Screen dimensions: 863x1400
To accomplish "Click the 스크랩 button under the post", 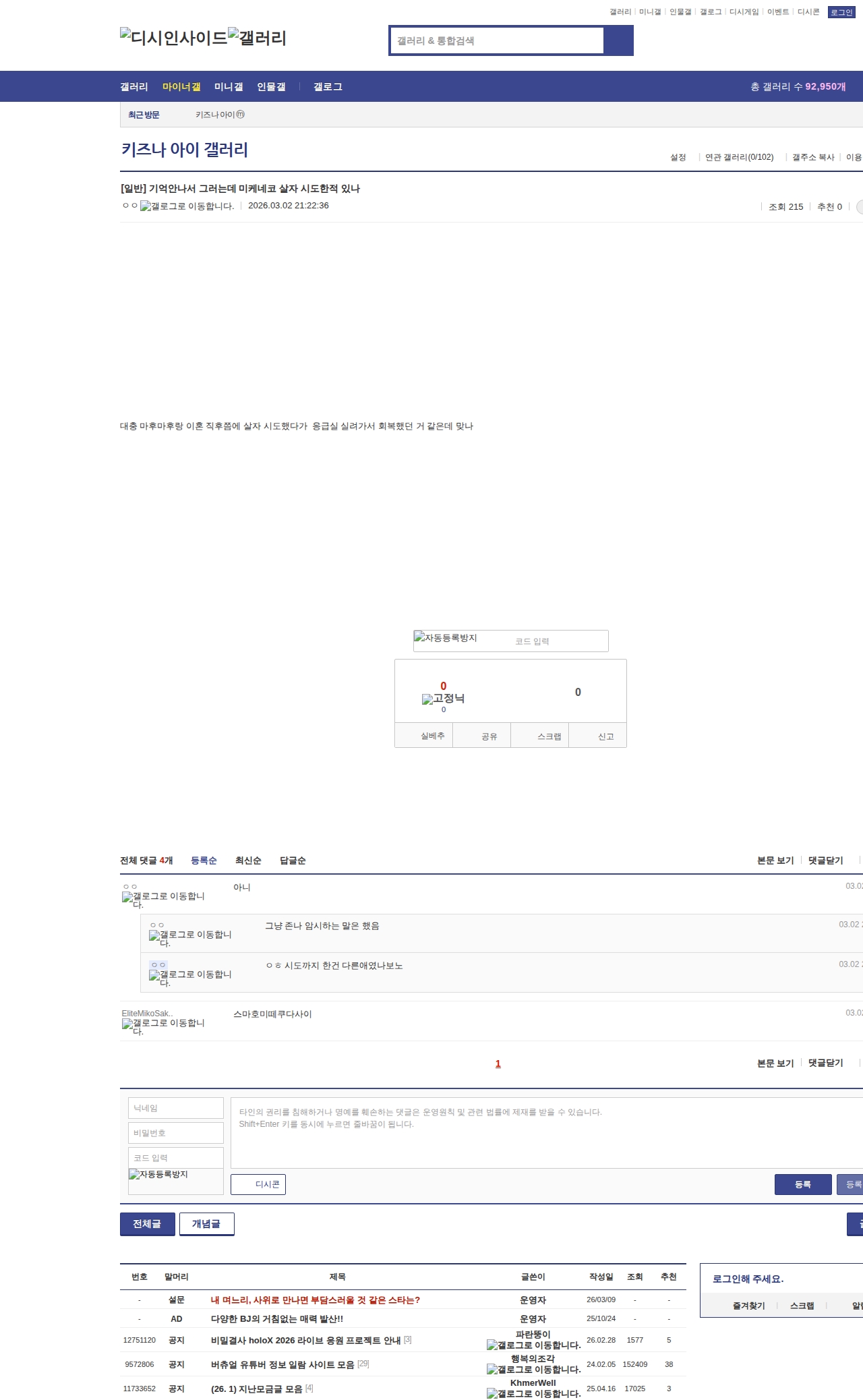I will tap(539, 736).
